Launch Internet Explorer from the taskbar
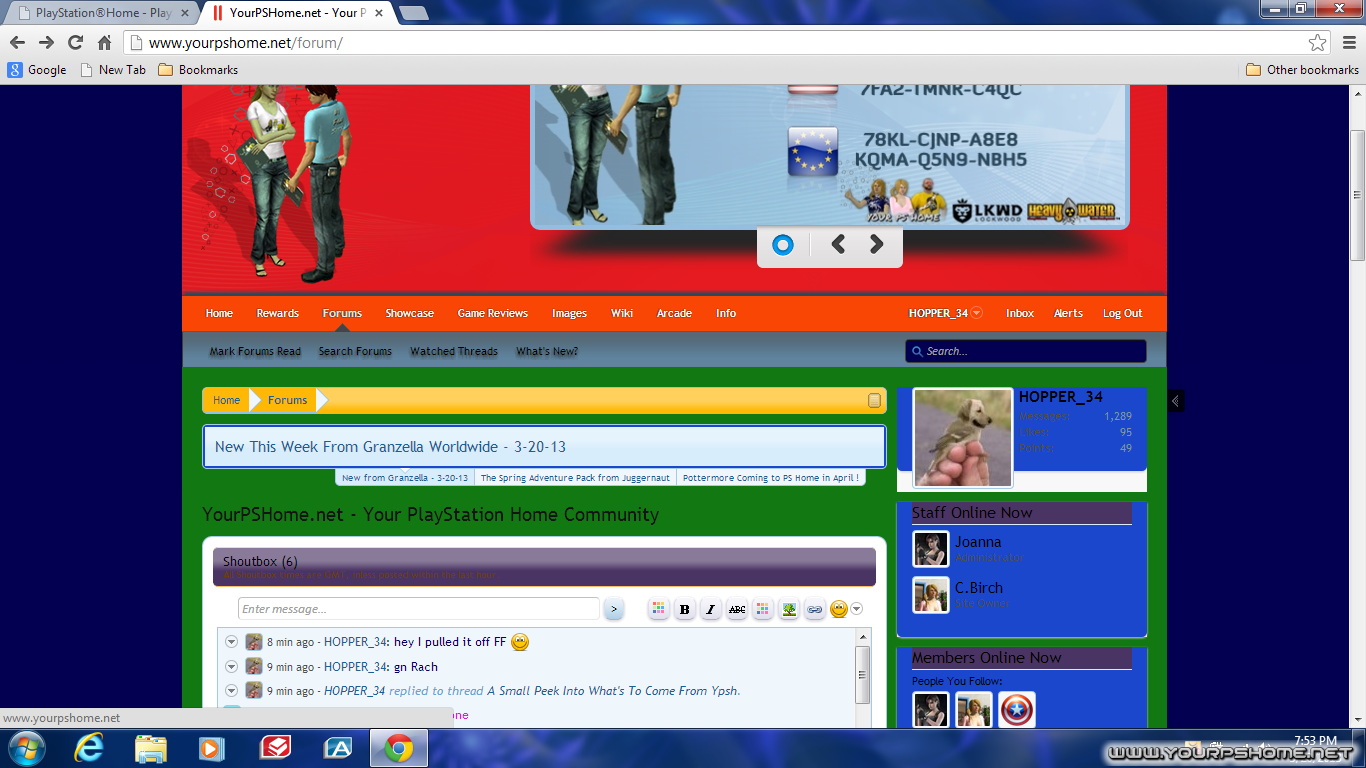This screenshot has height=768, width=1366. pos(89,748)
